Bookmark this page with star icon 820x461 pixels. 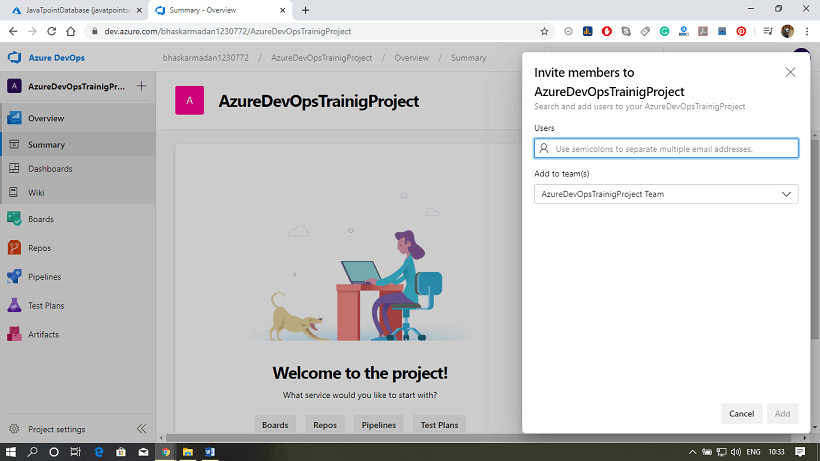coord(544,31)
